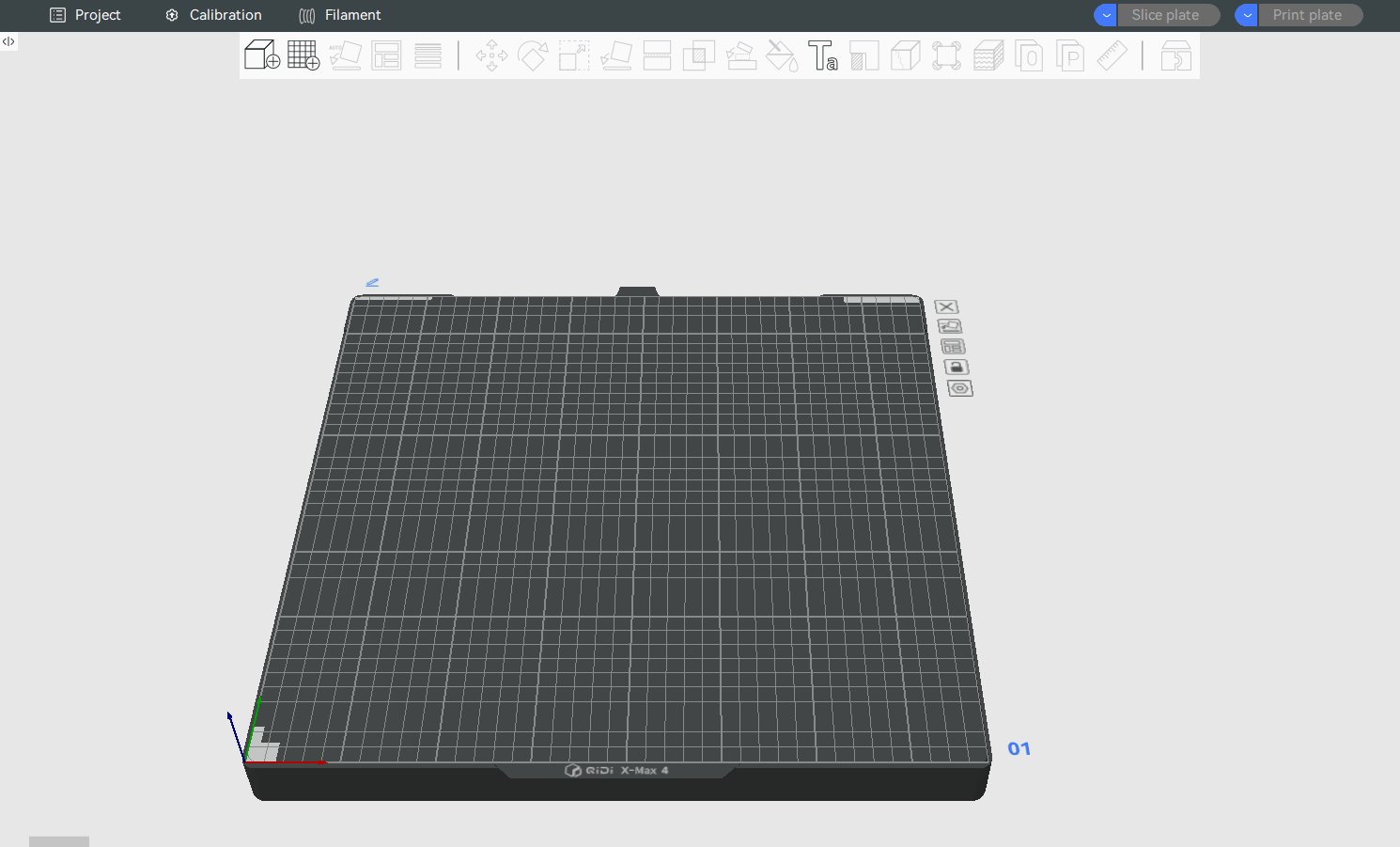This screenshot has width=1400, height=847.
Task: Collapse the sidebar with the arrows toggle
Action: coord(8,41)
